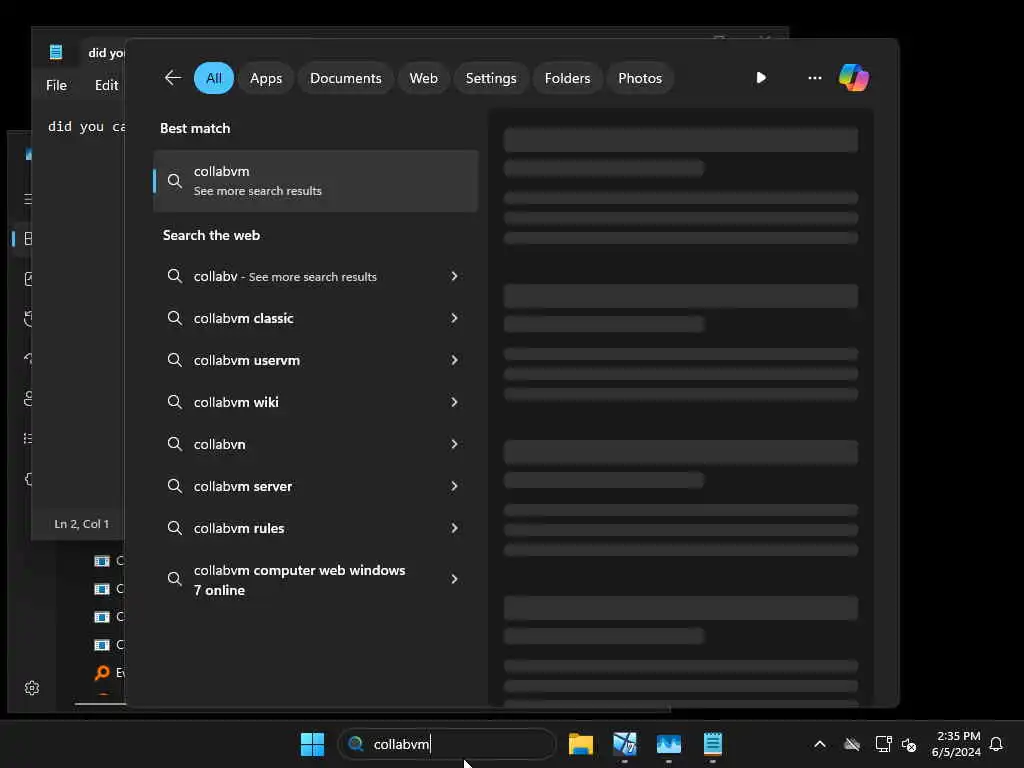Show more filters with the play arrow

click(761, 78)
